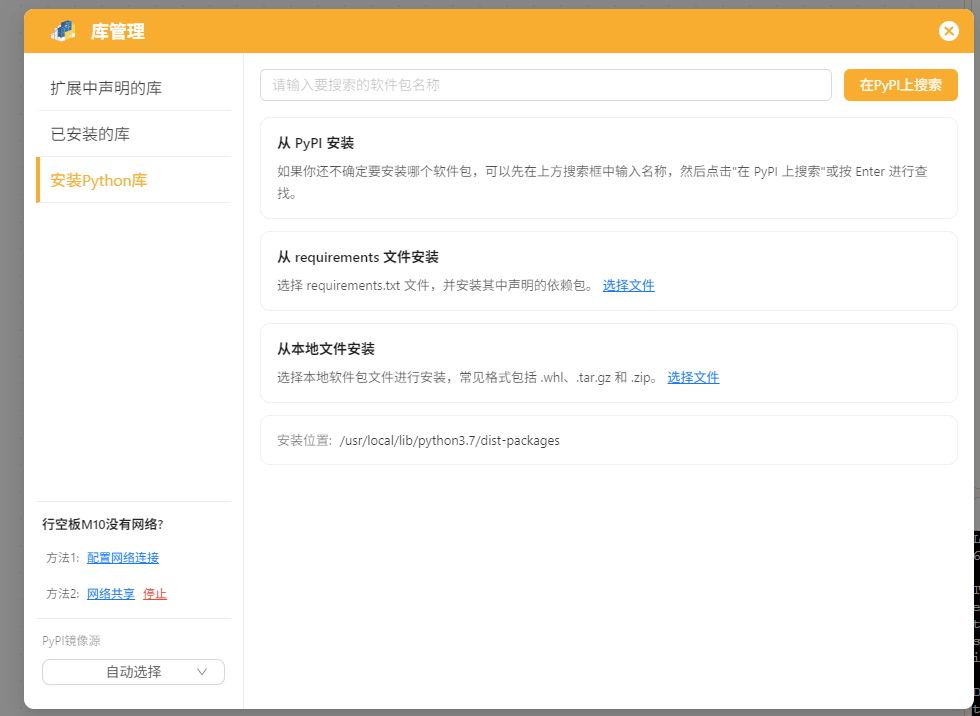Click the 从 PyPI 安装 heading
This screenshot has width=980, height=716.
pyautogui.click(x=316, y=143)
